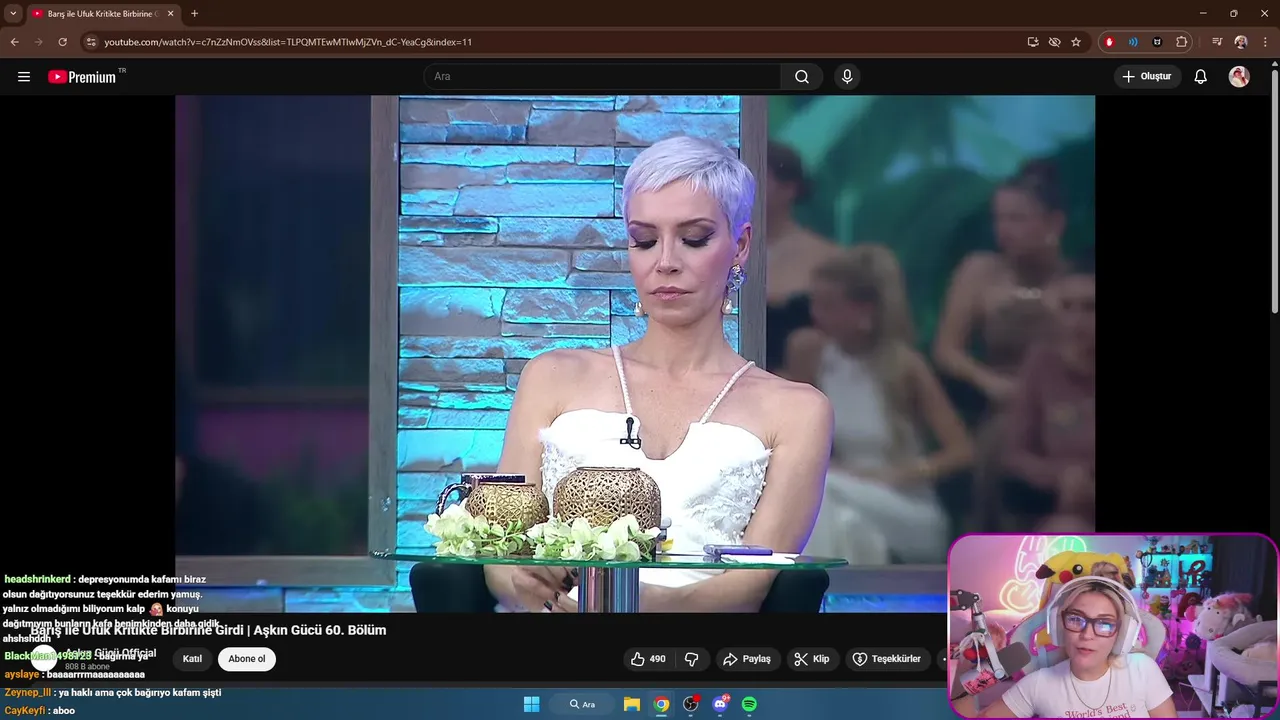The height and width of the screenshot is (720, 1280).
Task: Open Chrome three-dot menu
Action: pyautogui.click(x=1265, y=42)
